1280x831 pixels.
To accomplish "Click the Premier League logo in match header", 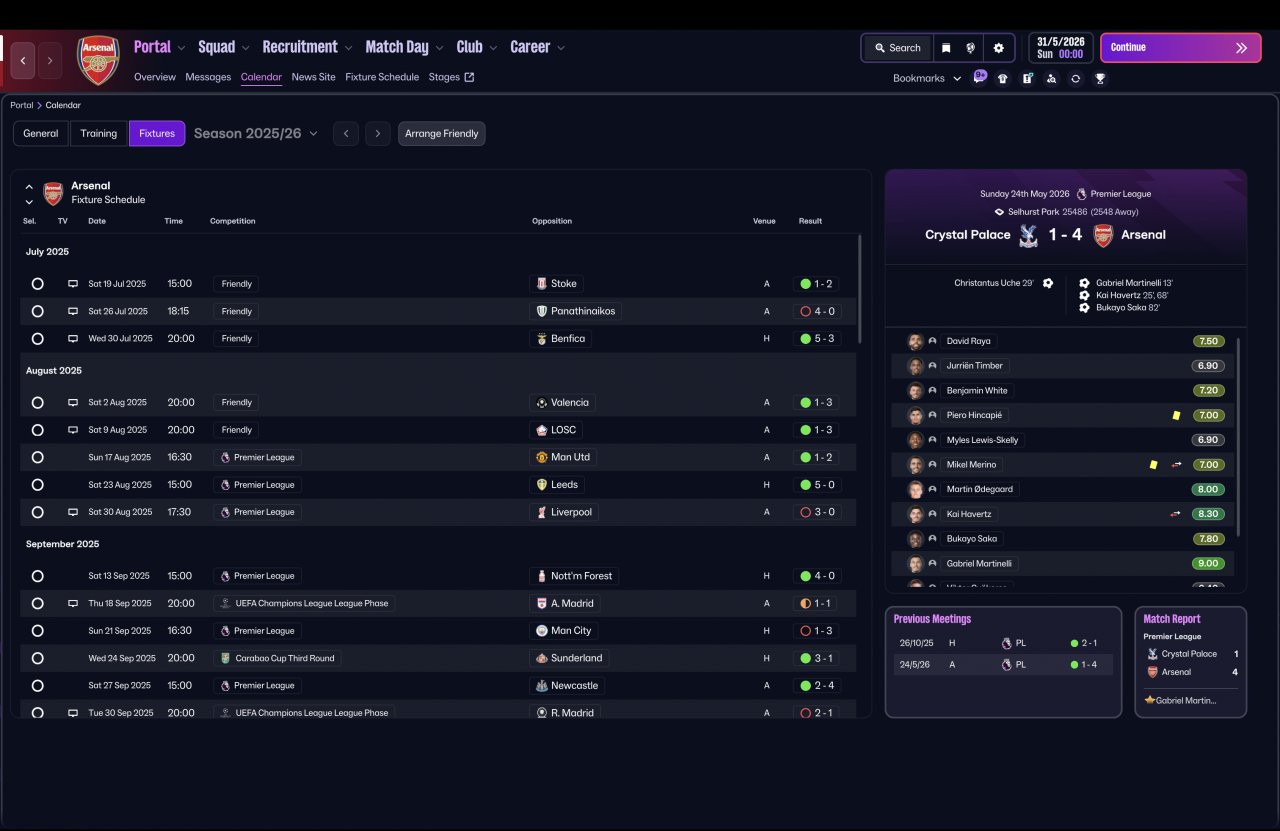I will point(1081,194).
